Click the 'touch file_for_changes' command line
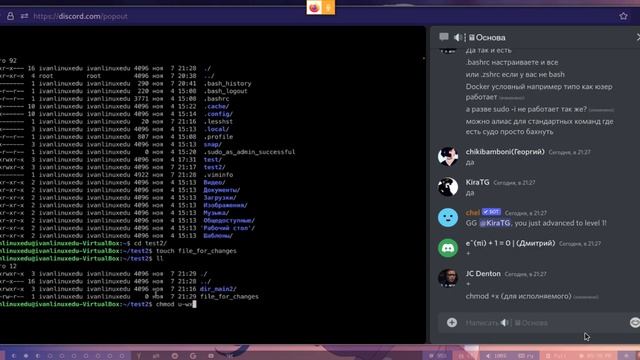 pyautogui.click(x=196, y=251)
